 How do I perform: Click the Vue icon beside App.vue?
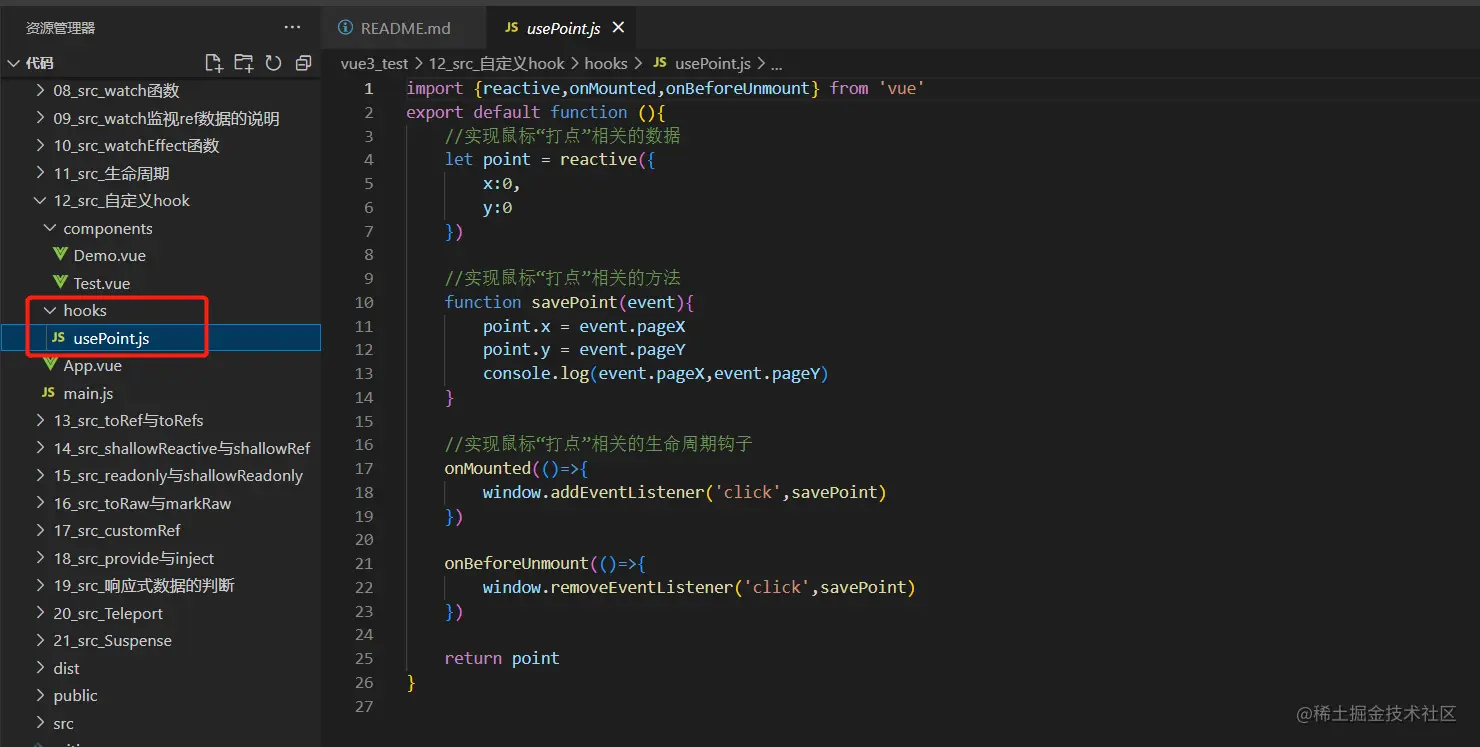point(50,365)
